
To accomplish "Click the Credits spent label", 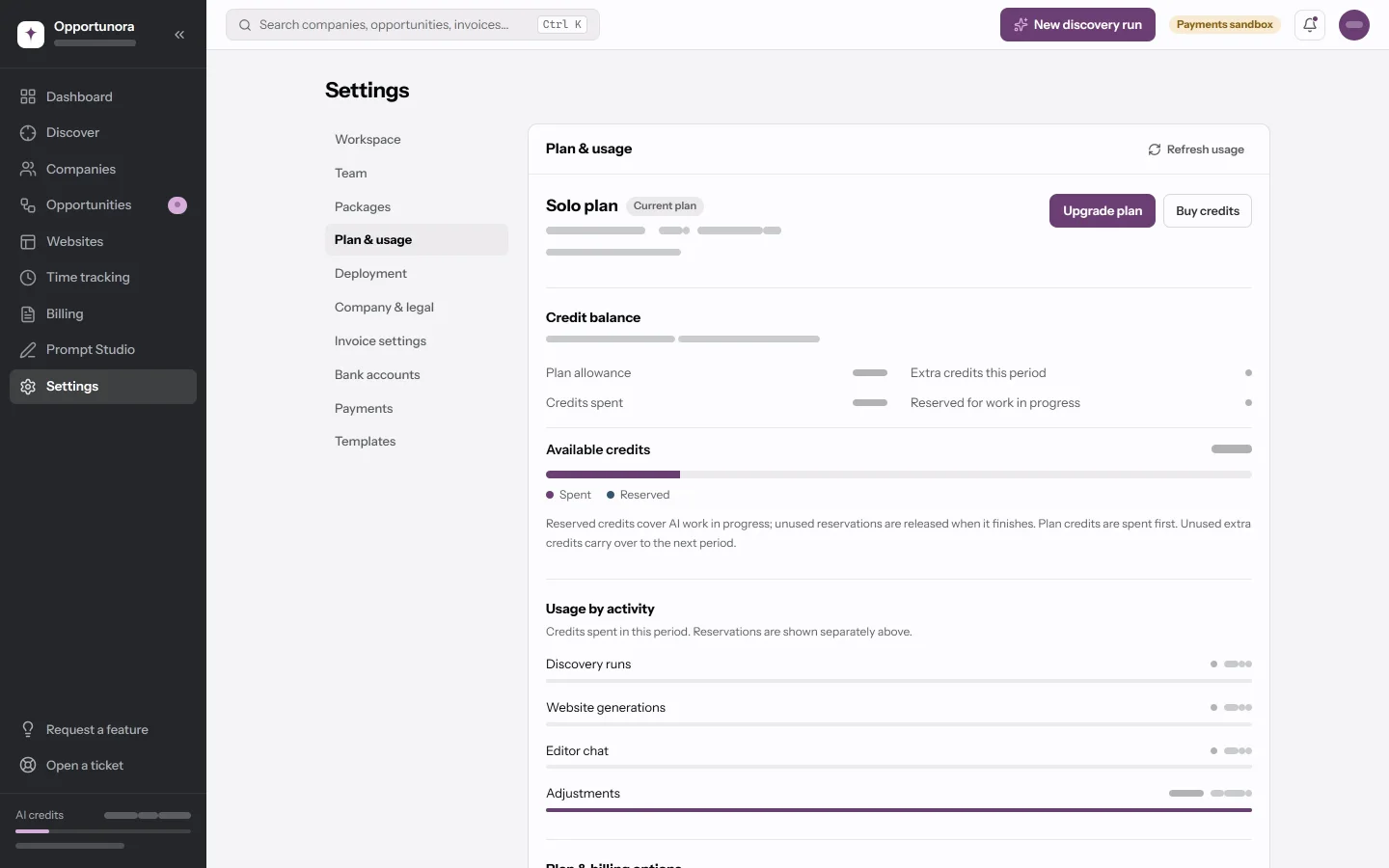I will pyautogui.click(x=585, y=403).
